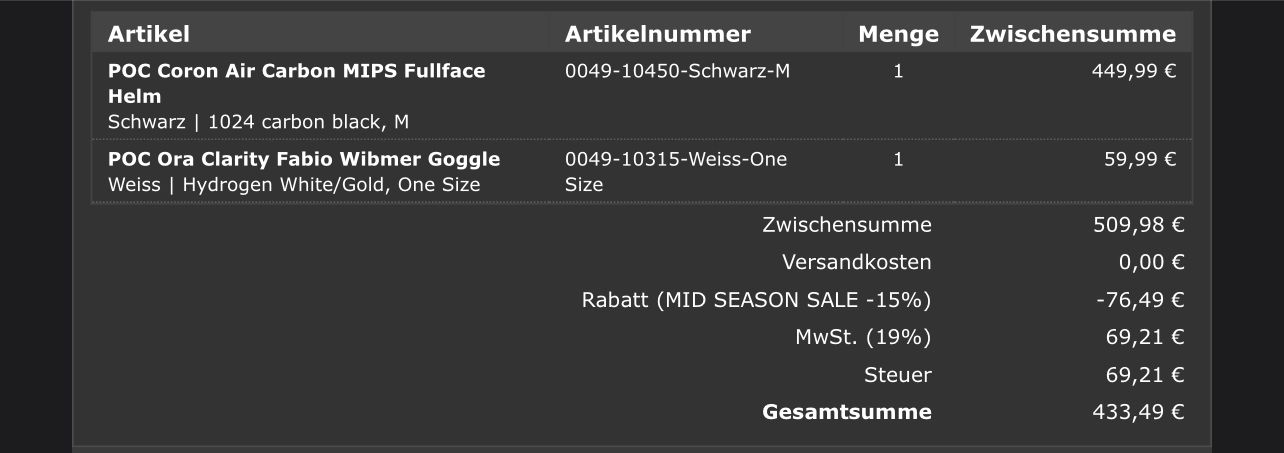Click the goggle variant Hydrogen White/Gold text
Viewport: 1284px width, 453px height.
pos(294,185)
